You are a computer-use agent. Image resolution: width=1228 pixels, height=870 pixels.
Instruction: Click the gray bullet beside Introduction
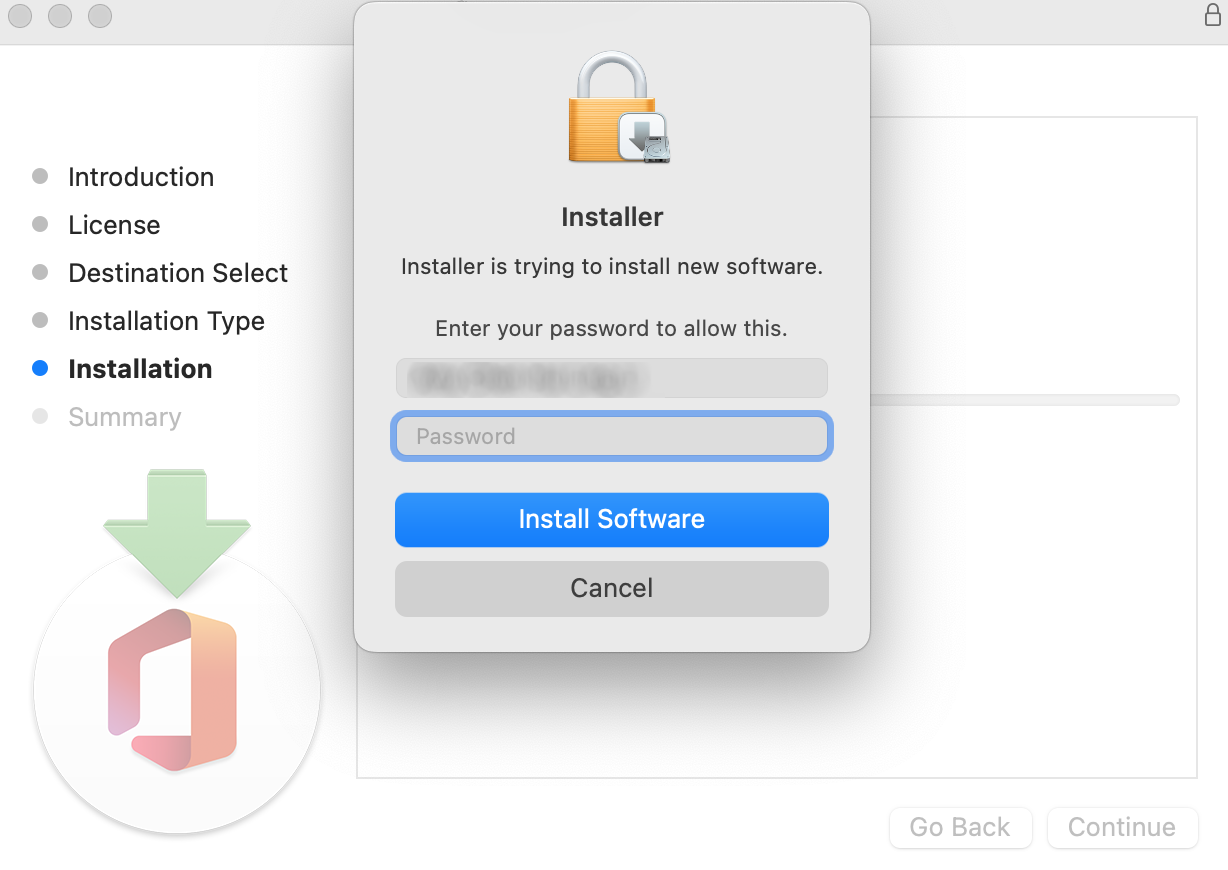click(40, 177)
